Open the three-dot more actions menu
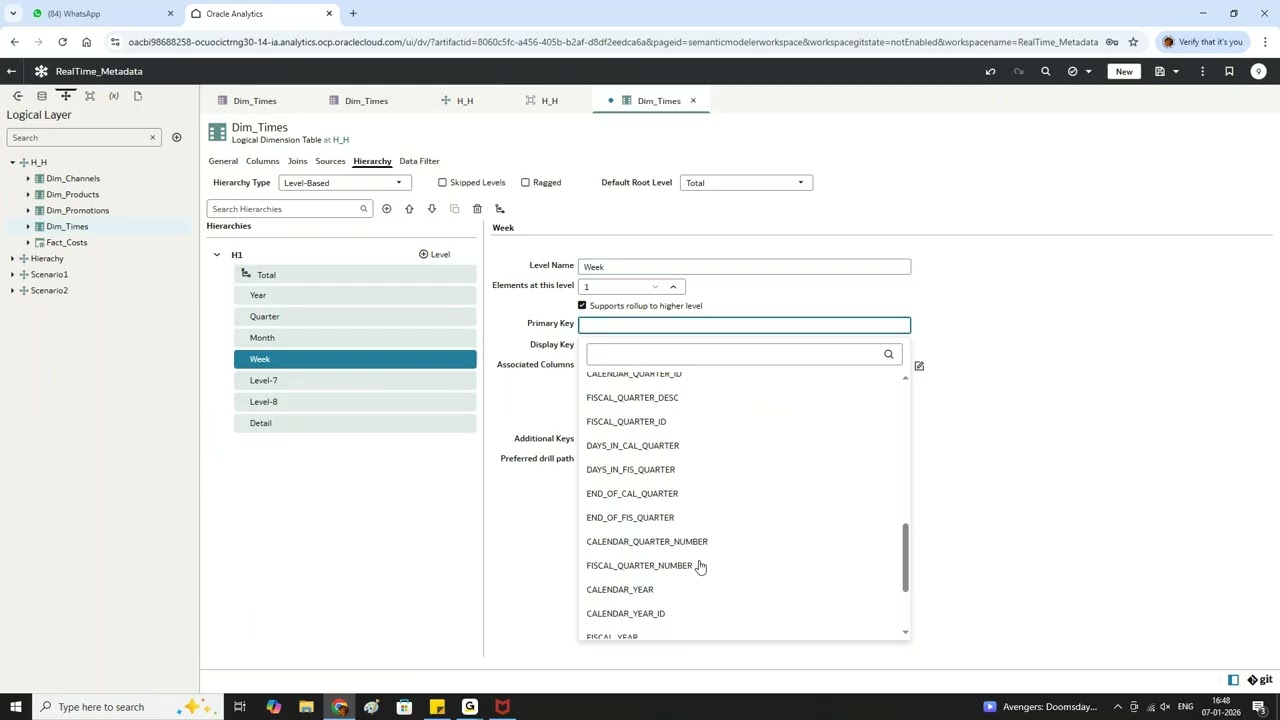Screen dimensions: 1280x720 click(x=1202, y=71)
